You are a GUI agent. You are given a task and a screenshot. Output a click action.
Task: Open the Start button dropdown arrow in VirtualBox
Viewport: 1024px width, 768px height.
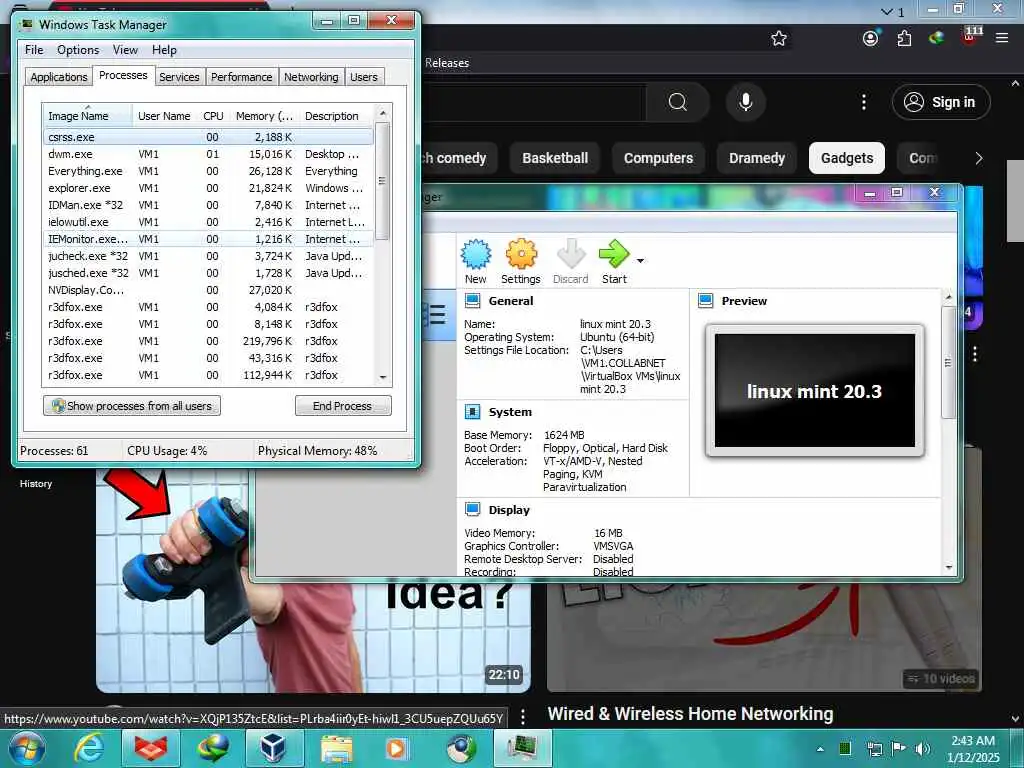[640, 261]
